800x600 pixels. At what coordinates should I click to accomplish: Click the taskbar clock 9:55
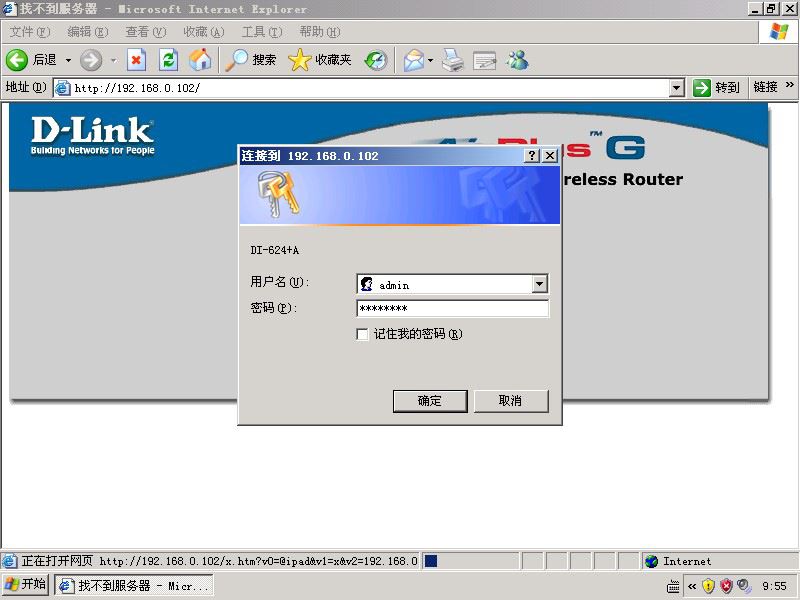pos(774,586)
